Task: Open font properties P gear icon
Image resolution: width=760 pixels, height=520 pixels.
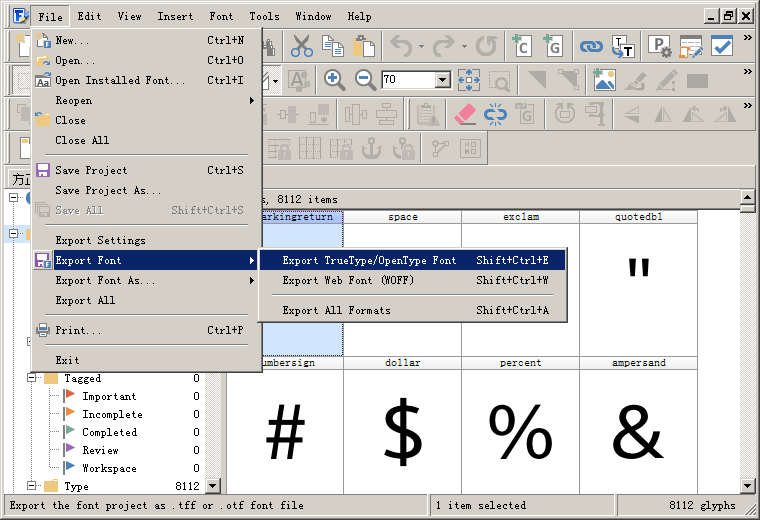Action: pyautogui.click(x=660, y=47)
